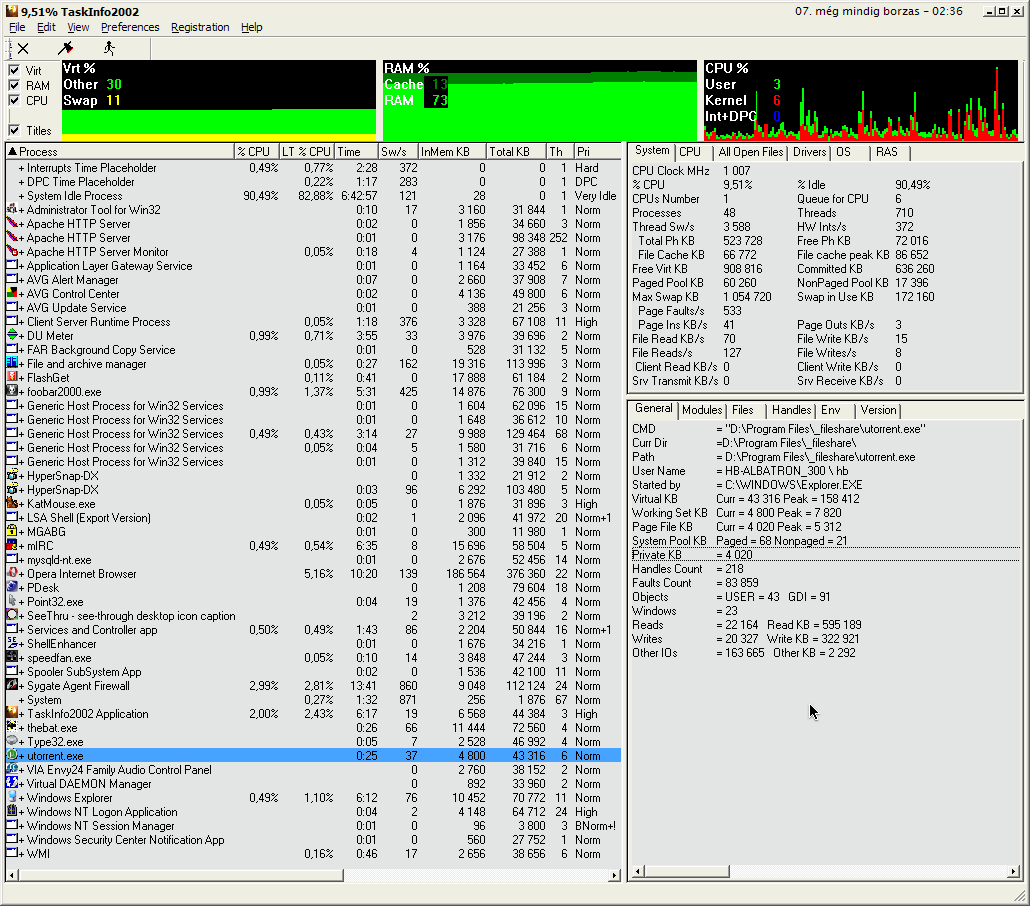This screenshot has height=906, width=1030.
Task: Click the running man toolbar icon
Action: pyautogui.click(x=108, y=47)
